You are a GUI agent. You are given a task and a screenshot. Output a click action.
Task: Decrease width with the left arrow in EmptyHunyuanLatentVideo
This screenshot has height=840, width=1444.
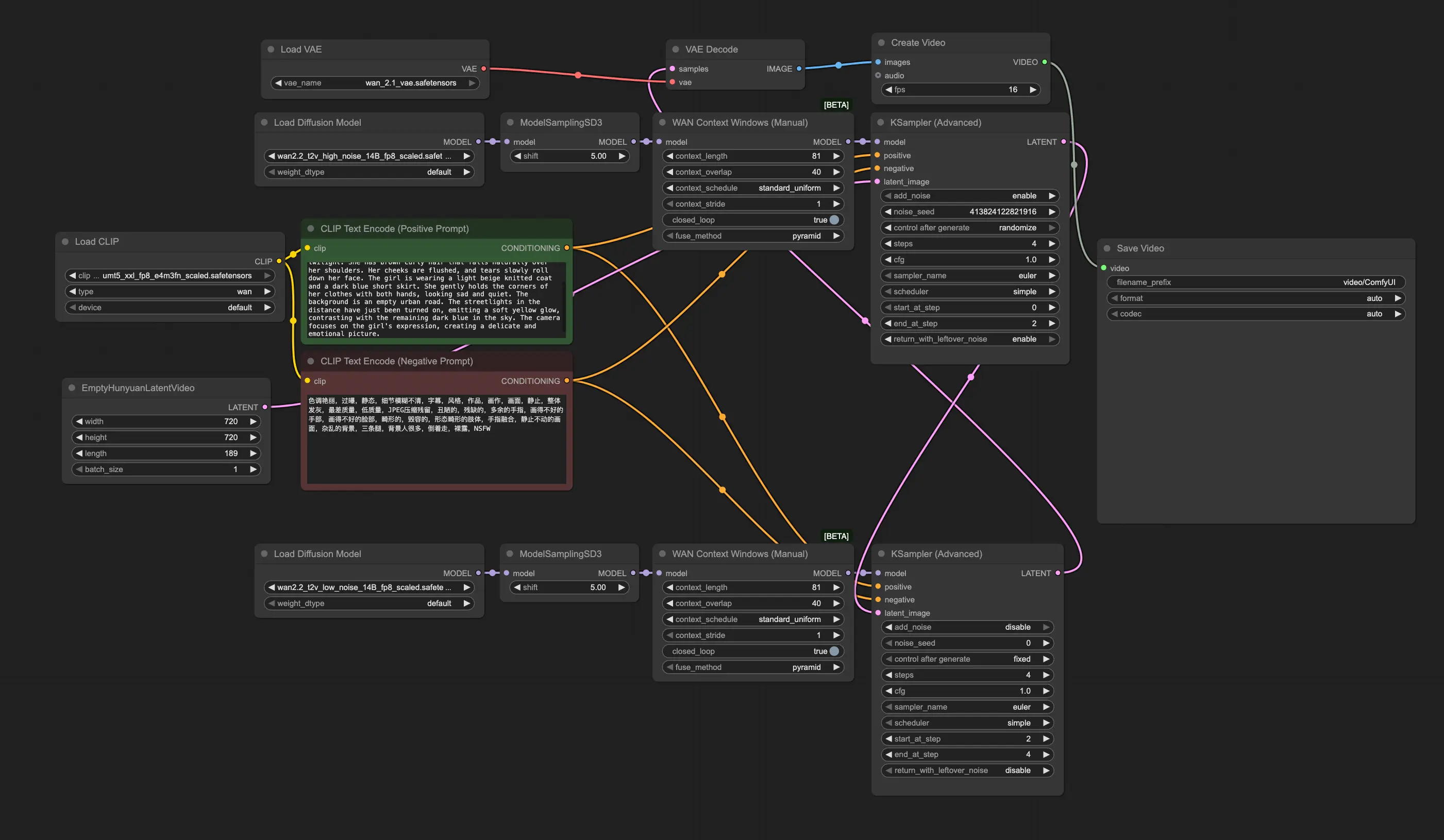point(79,422)
